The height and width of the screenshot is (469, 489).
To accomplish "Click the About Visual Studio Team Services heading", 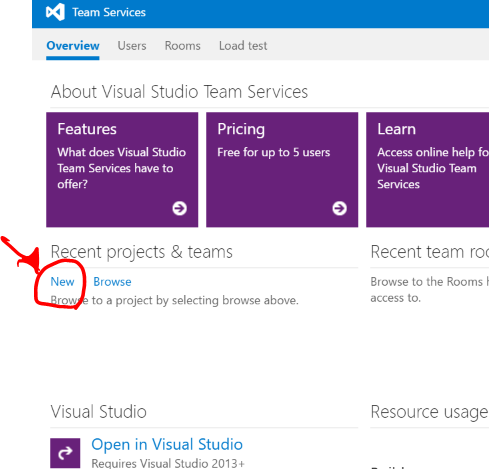I will (x=179, y=92).
